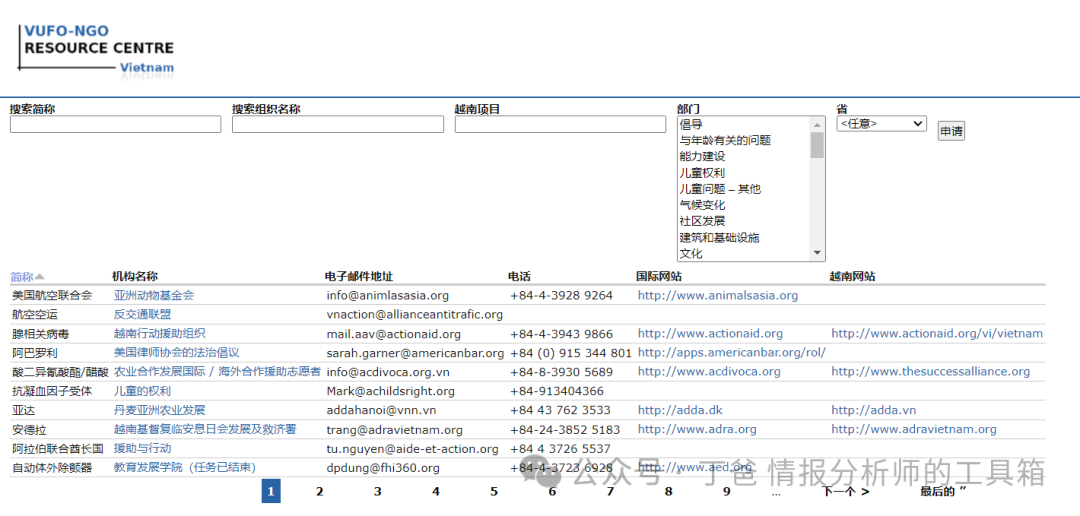Screen dimensions: 1080x516
Task: Open the 美国律师协会的法治倡议 link
Action: 176,353
